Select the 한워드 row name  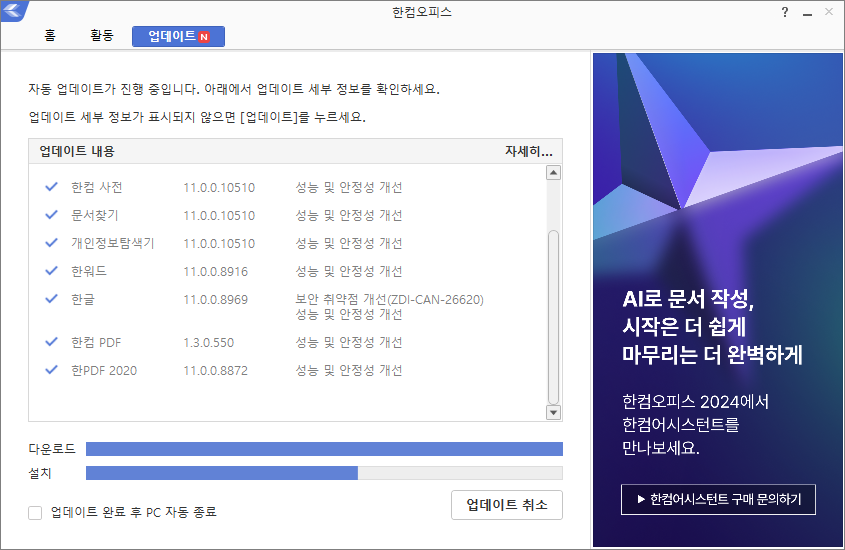[x=89, y=271]
